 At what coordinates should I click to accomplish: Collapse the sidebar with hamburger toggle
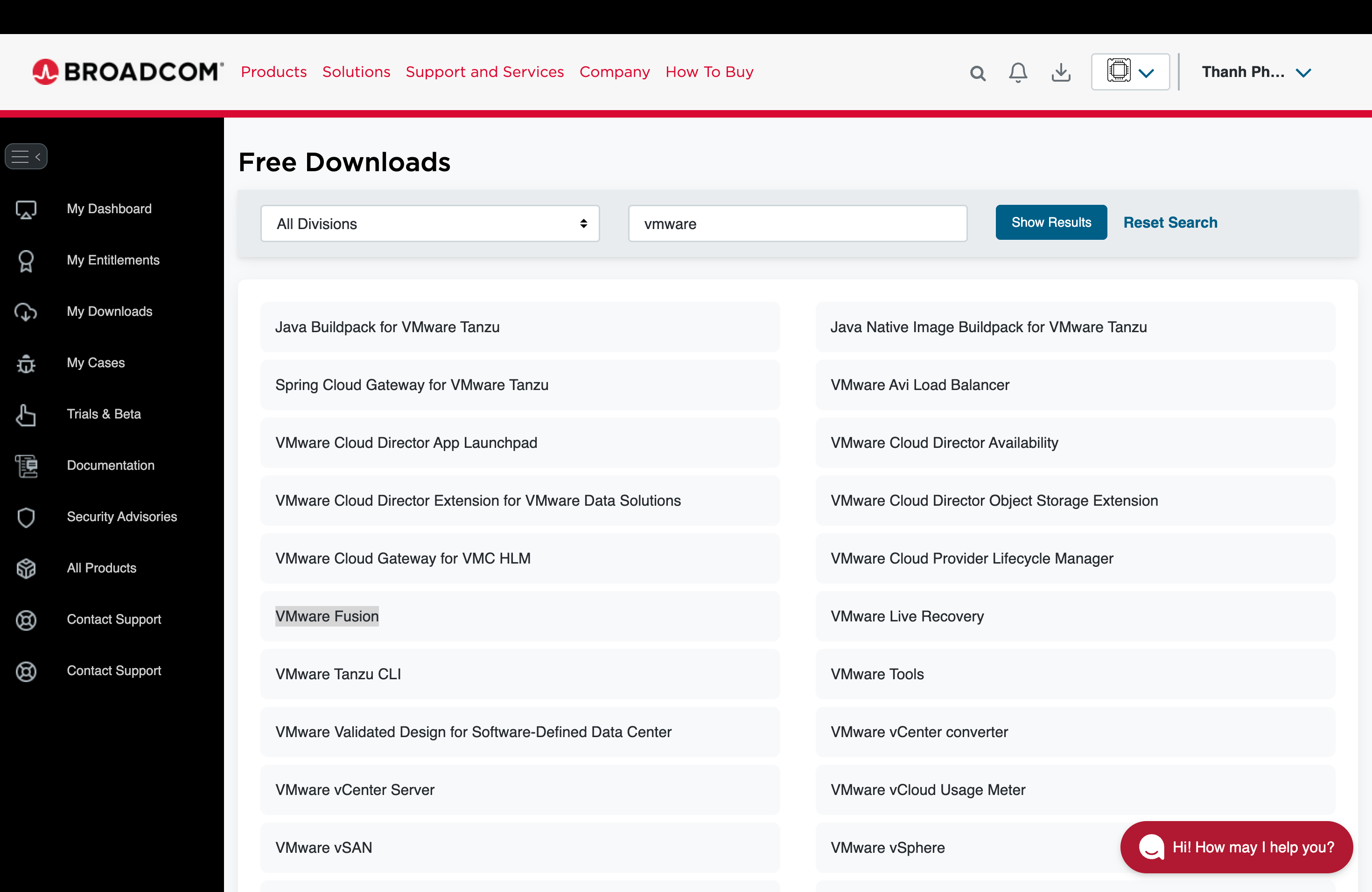[26, 156]
